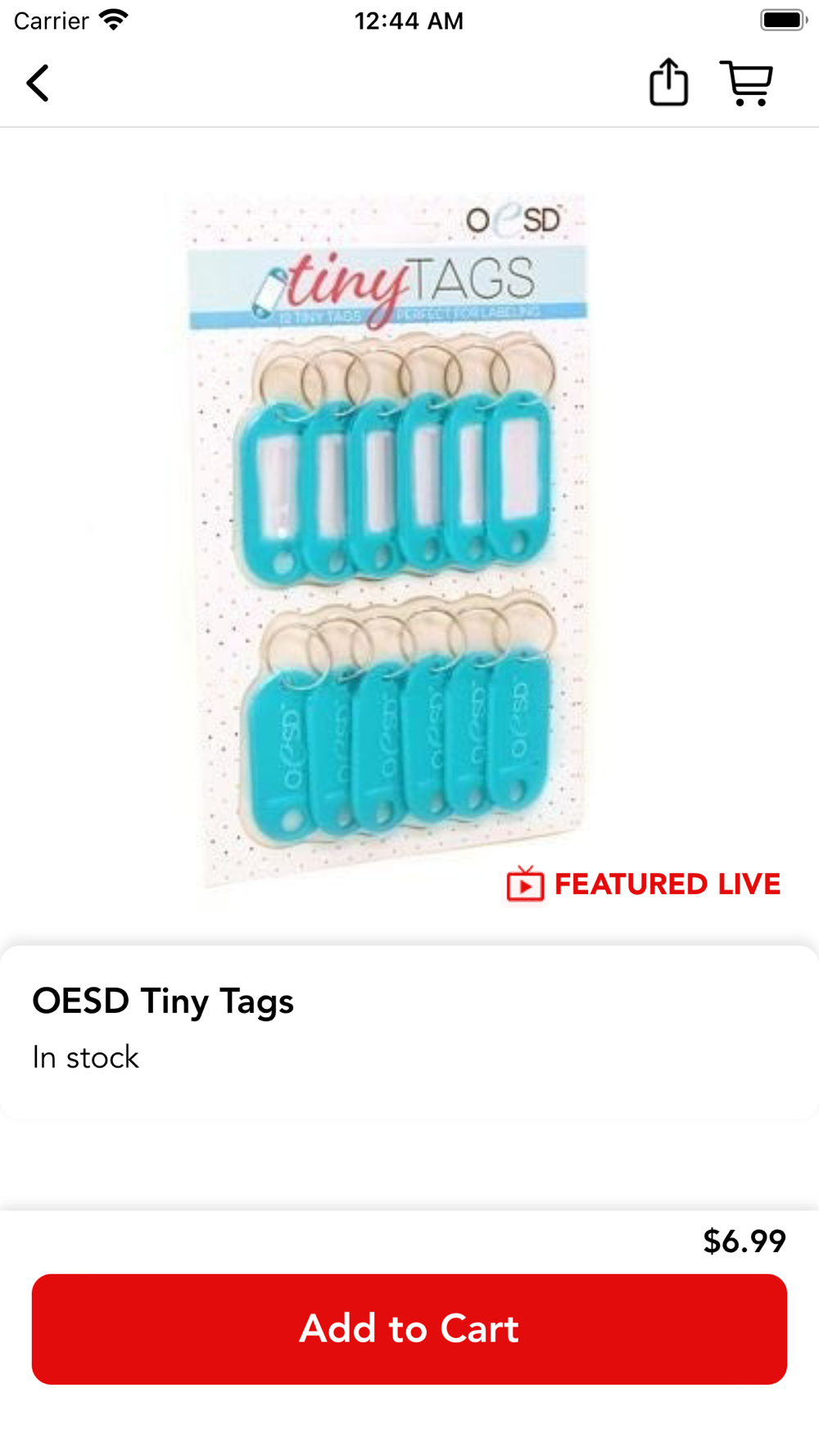This screenshot has width=819, height=1456.
Task: Tap the Wi-Fi status bar icon
Action: click(x=114, y=20)
